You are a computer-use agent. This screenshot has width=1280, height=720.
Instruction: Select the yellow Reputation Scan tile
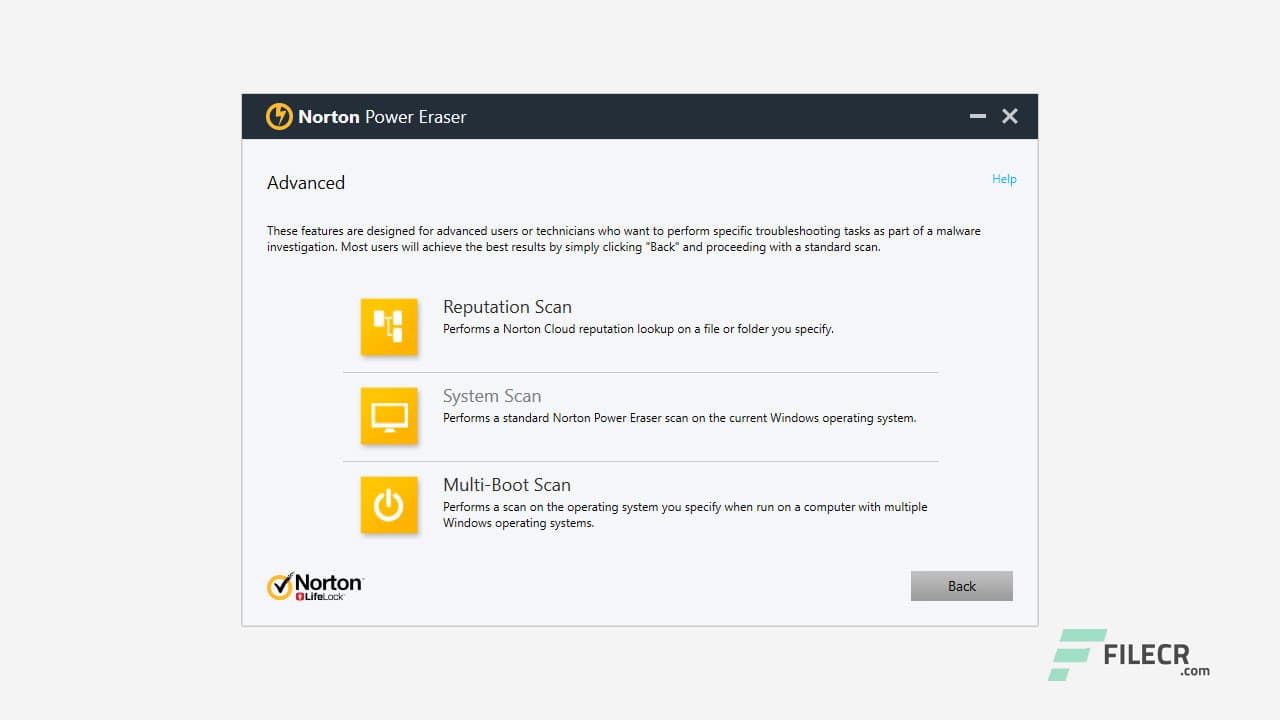coord(389,326)
